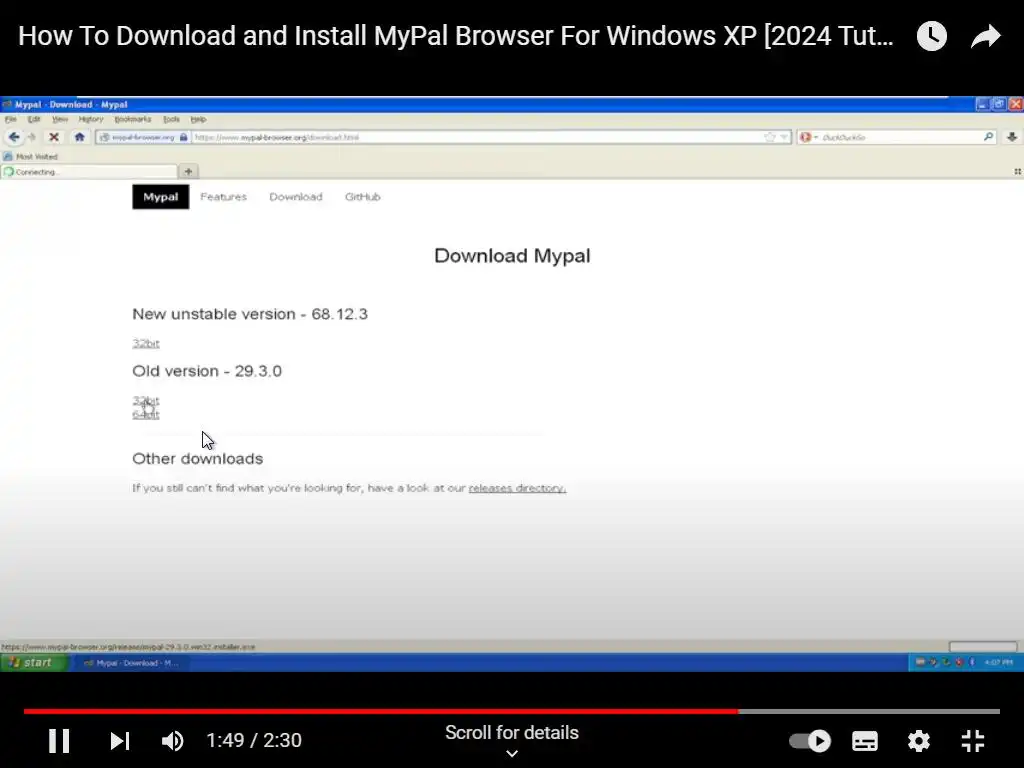Screen dimensions: 1024x768
Task: Skip to the next video
Action: tap(120, 741)
